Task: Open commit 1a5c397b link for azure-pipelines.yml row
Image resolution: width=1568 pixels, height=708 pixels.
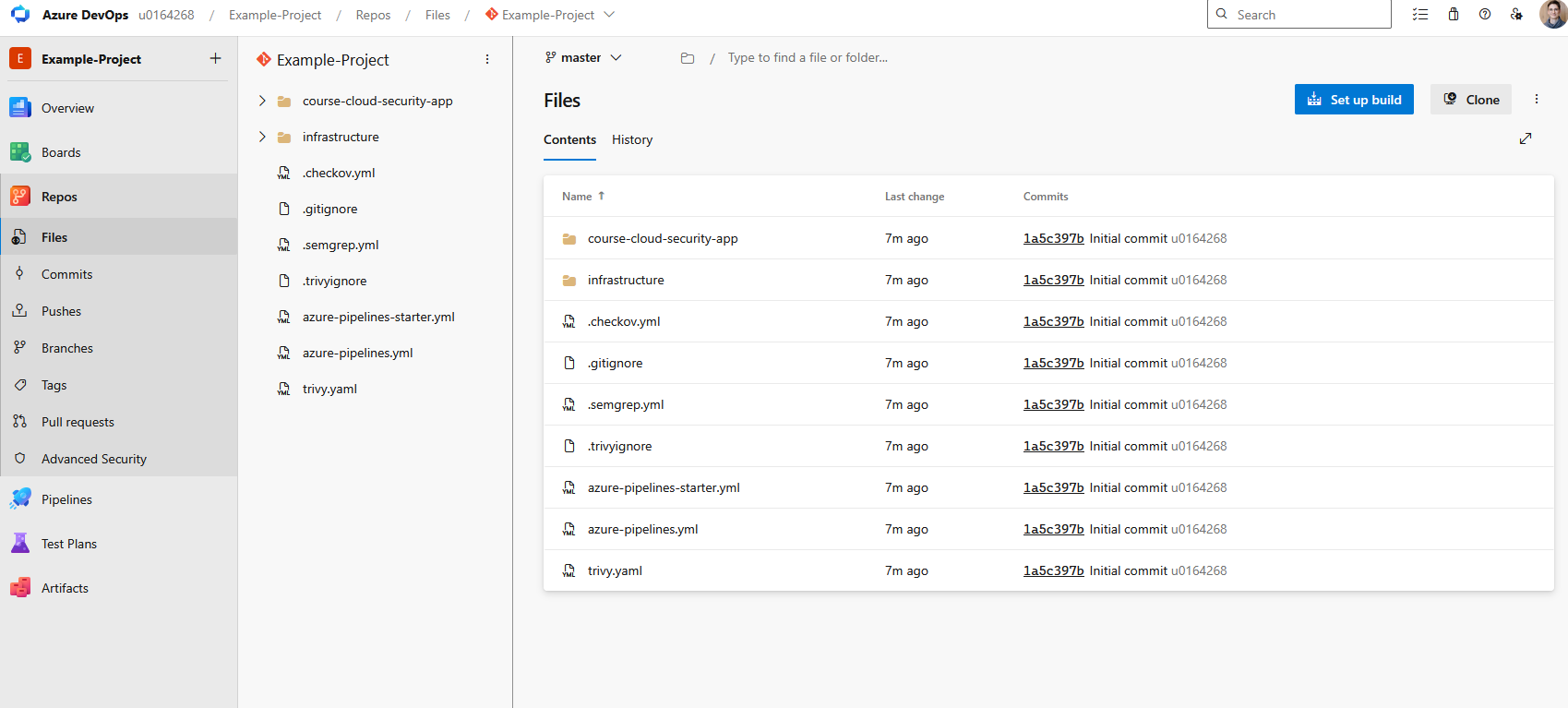Action: 1053,529
